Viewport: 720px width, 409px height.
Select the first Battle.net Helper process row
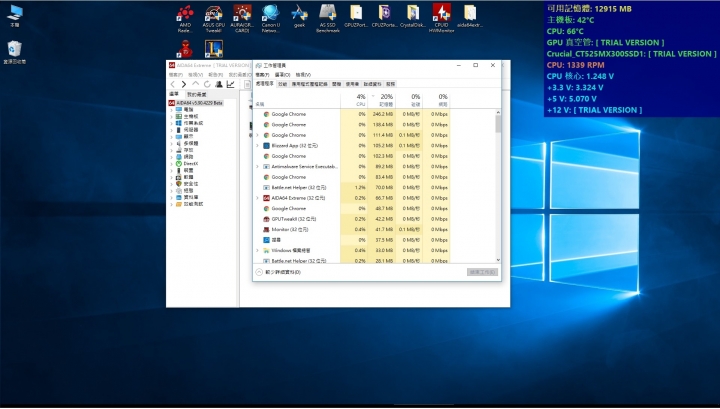coord(352,187)
